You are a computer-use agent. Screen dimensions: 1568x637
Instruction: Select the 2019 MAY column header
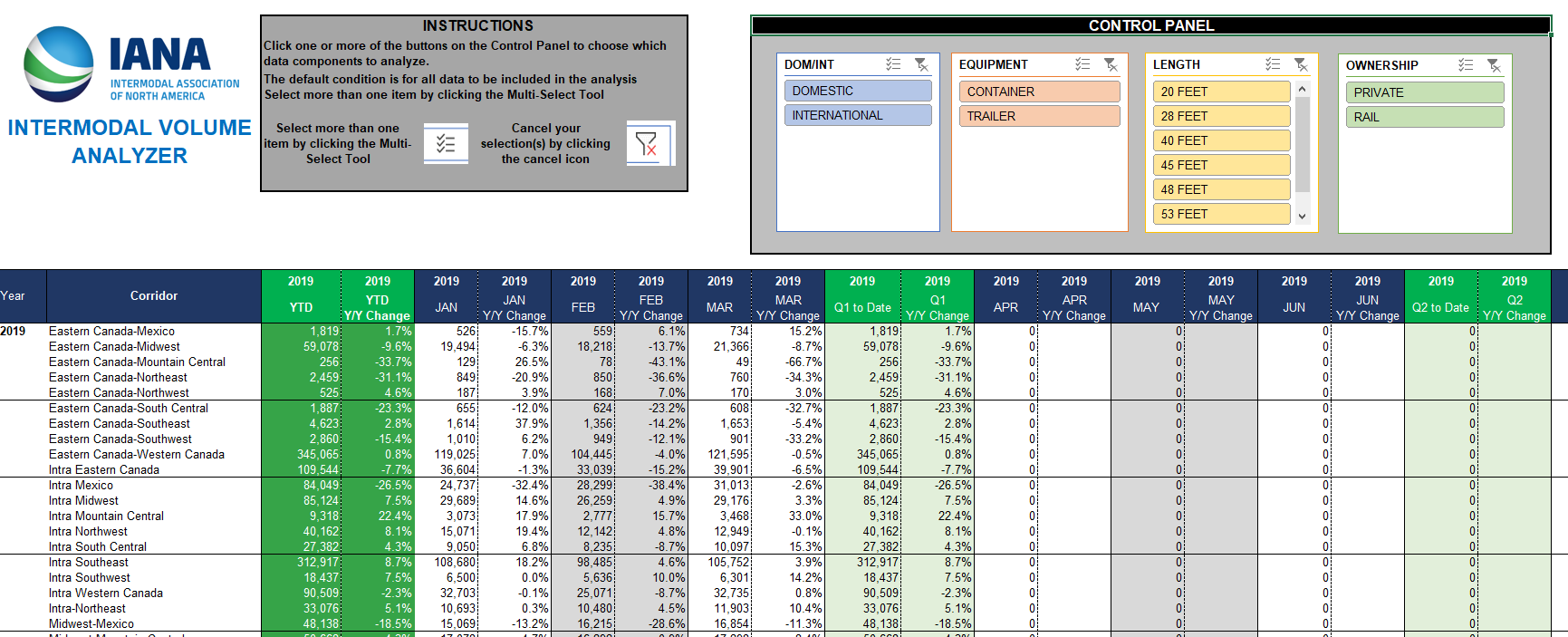point(1147,296)
